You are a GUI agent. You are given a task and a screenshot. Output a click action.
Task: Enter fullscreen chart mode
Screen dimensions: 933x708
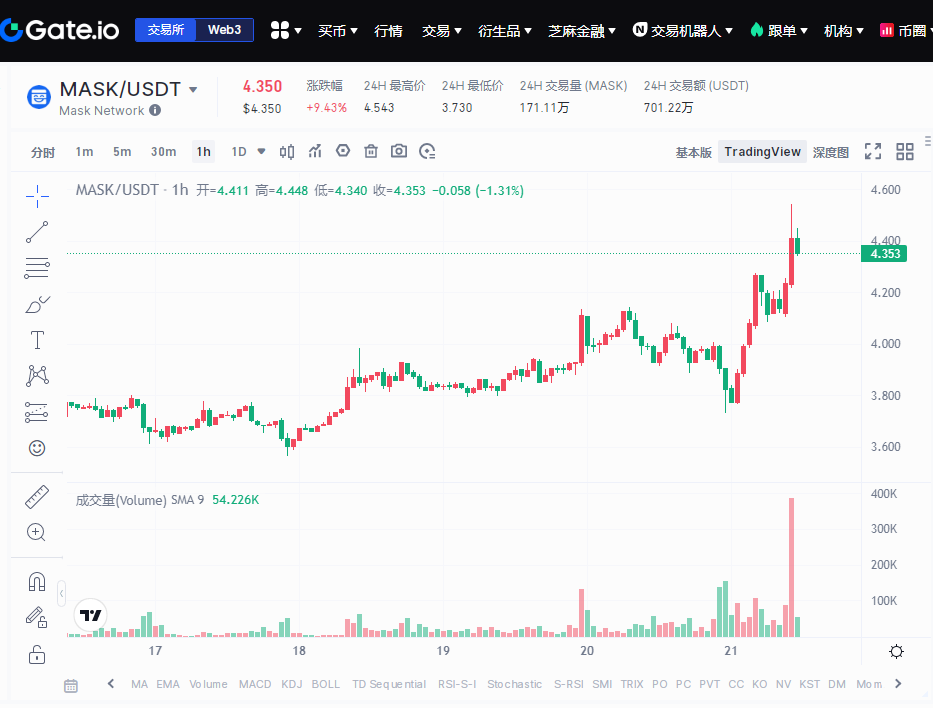(x=873, y=152)
